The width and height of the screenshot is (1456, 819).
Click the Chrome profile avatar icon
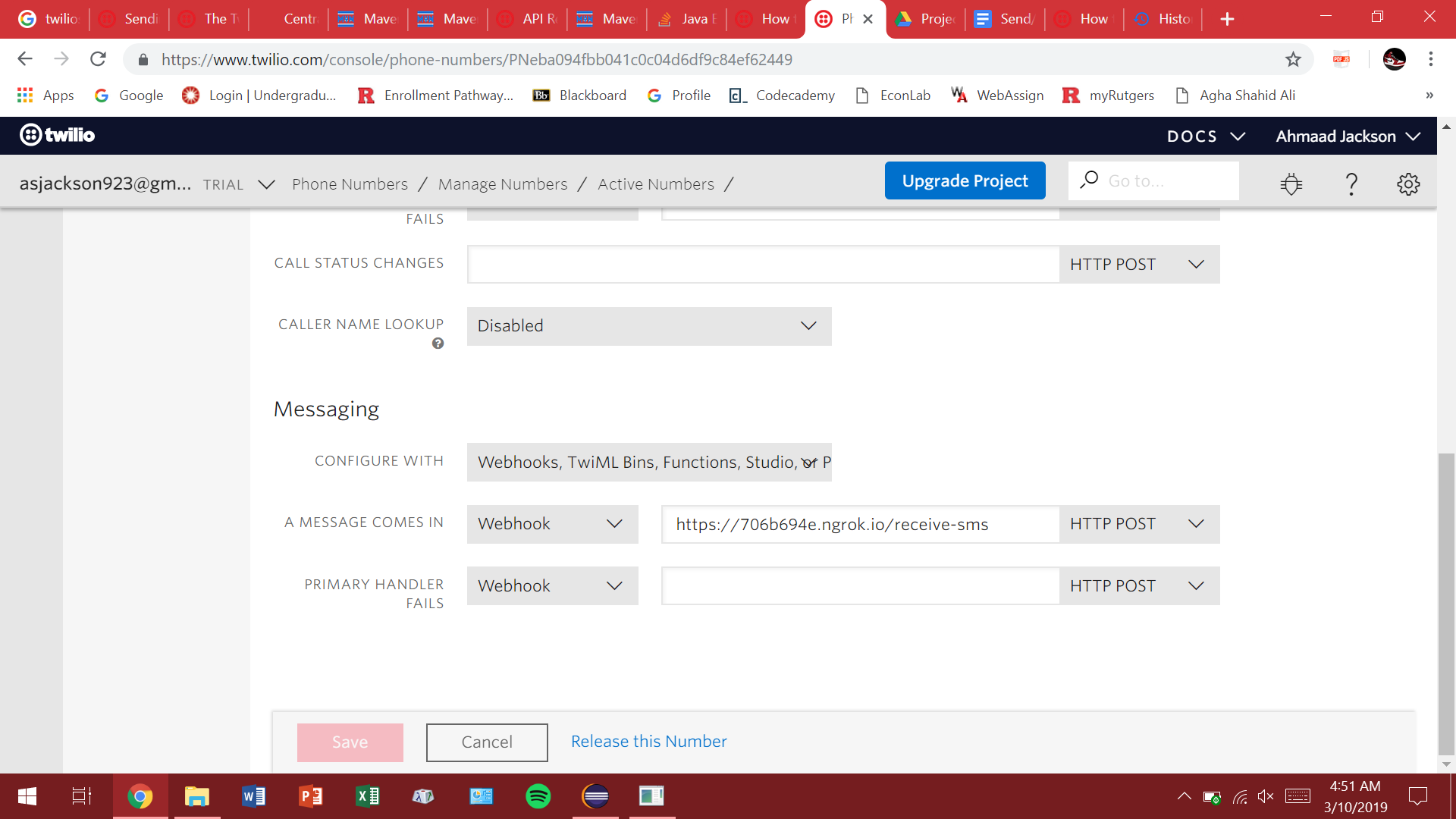1394,59
